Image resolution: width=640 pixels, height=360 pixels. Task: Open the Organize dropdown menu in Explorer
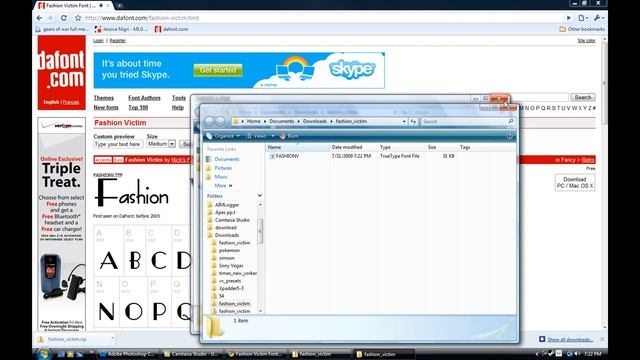coord(223,136)
